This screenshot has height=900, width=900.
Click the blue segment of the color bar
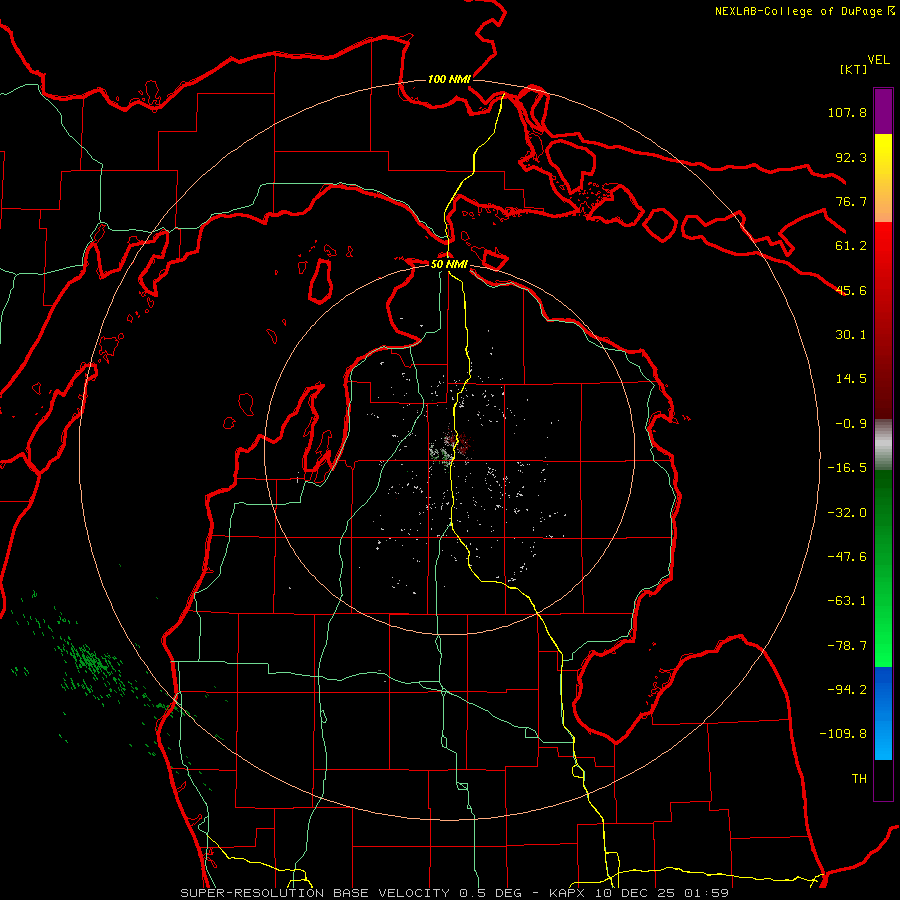pyautogui.click(x=883, y=713)
